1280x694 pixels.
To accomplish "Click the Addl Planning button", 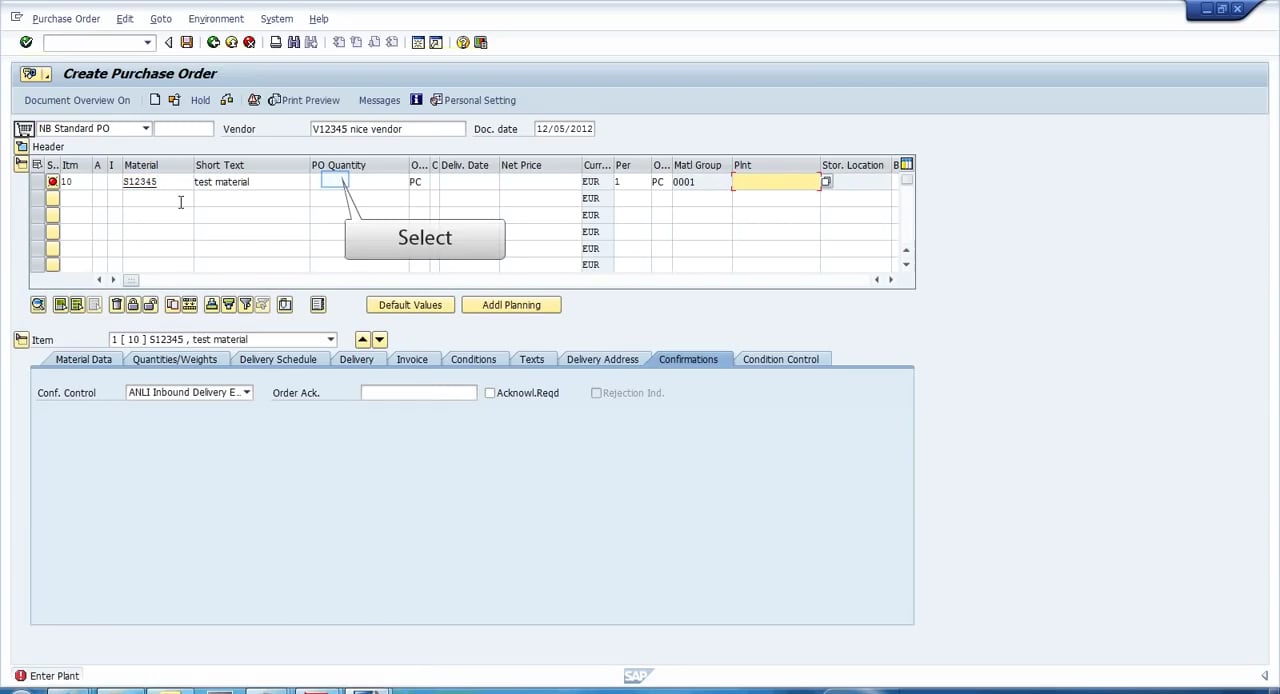I will 511,305.
